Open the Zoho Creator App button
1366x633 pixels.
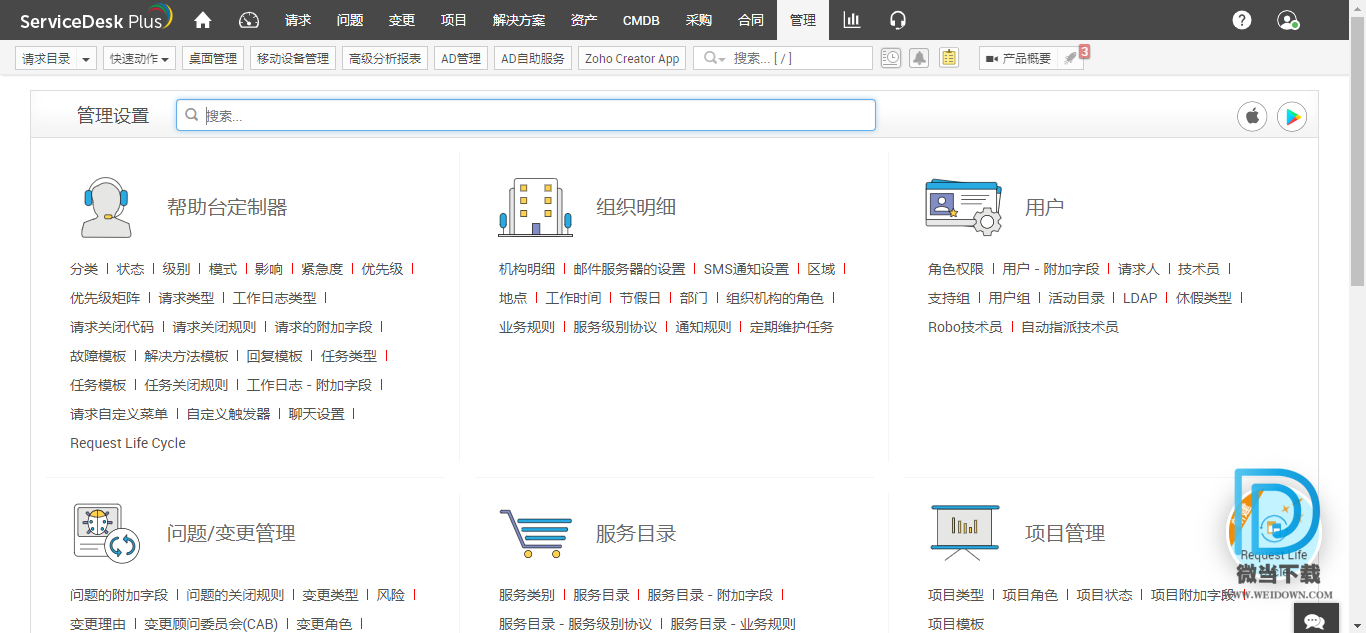coord(632,59)
